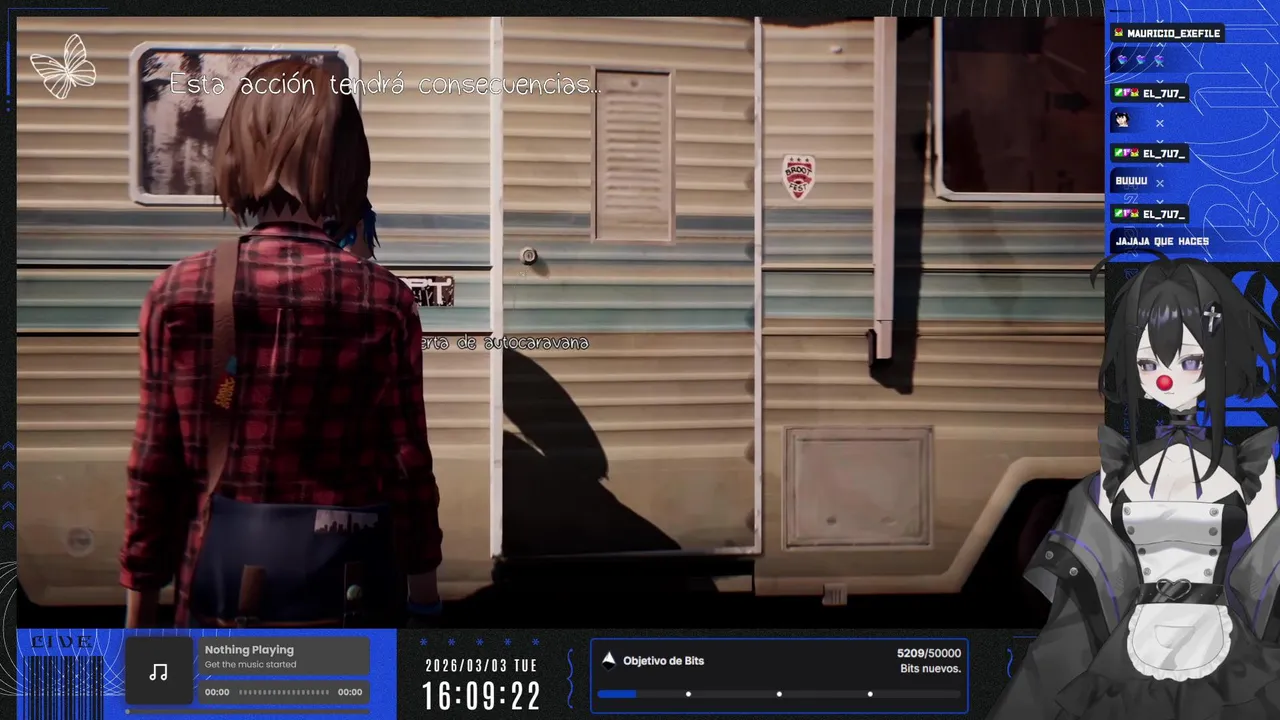Click the '5209/50000' bits counter
This screenshot has width=1280, height=720.
(929, 653)
